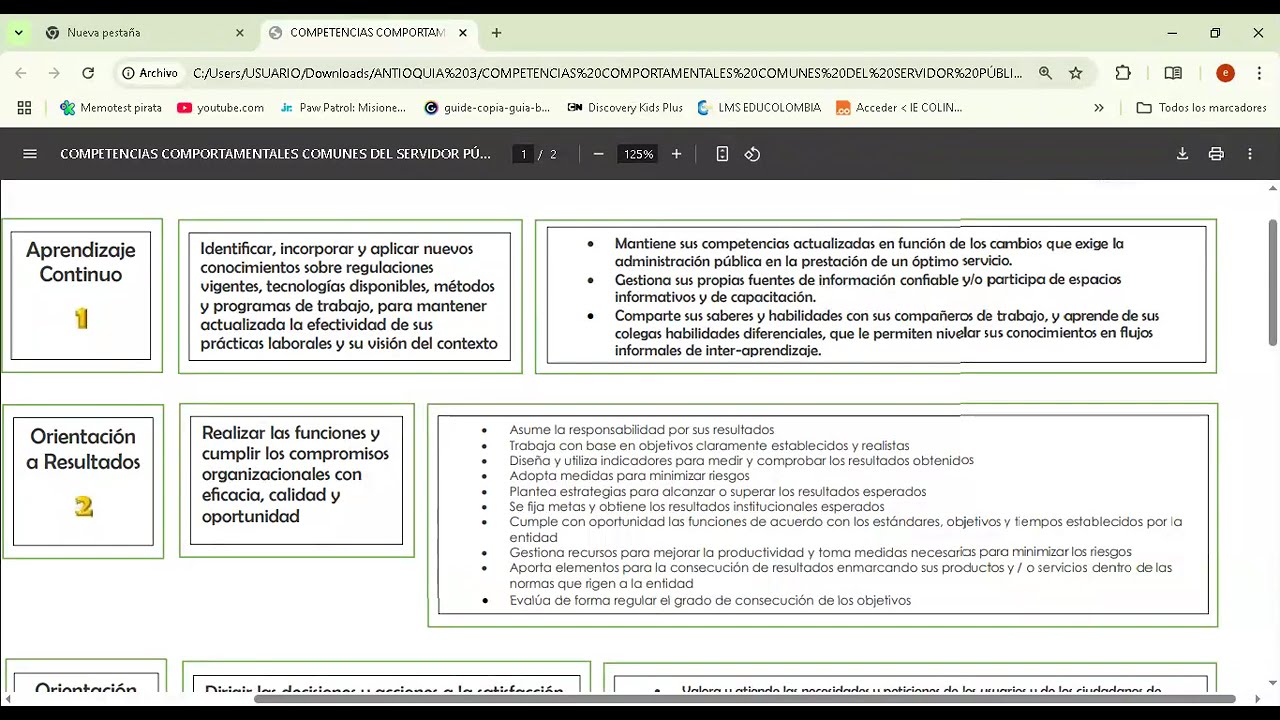
Task: Open the guide-copia-guia-b... bookmark
Action: tap(487, 107)
